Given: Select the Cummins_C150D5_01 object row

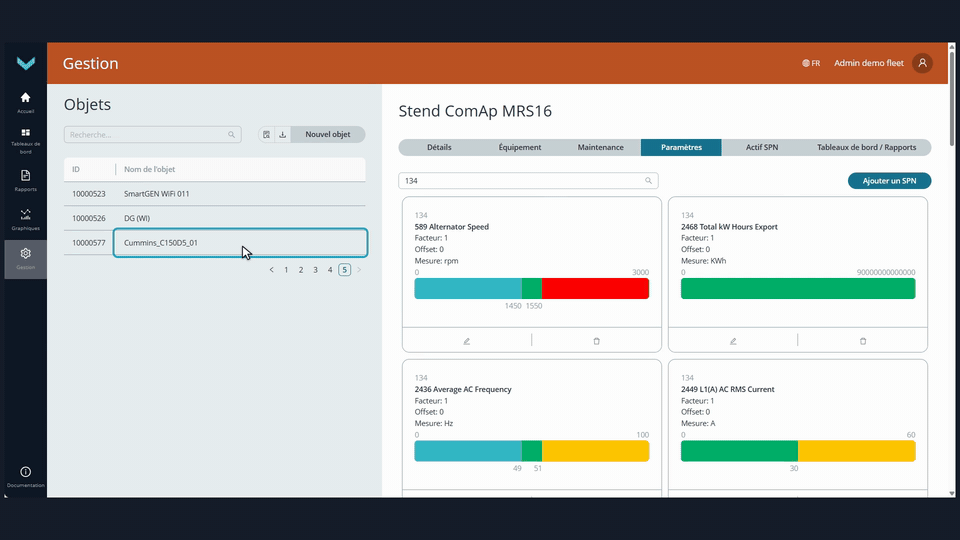Looking at the screenshot, I should click(x=215, y=242).
